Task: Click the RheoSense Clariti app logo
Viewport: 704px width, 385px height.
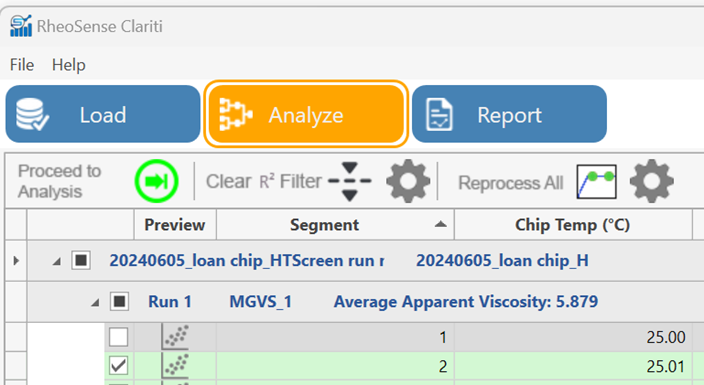Action: (x=21, y=26)
